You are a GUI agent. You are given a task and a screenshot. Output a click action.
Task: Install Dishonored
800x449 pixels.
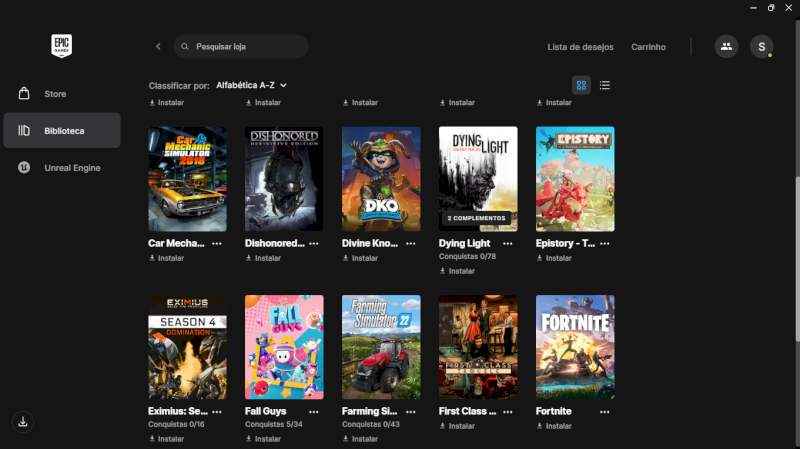click(263, 258)
